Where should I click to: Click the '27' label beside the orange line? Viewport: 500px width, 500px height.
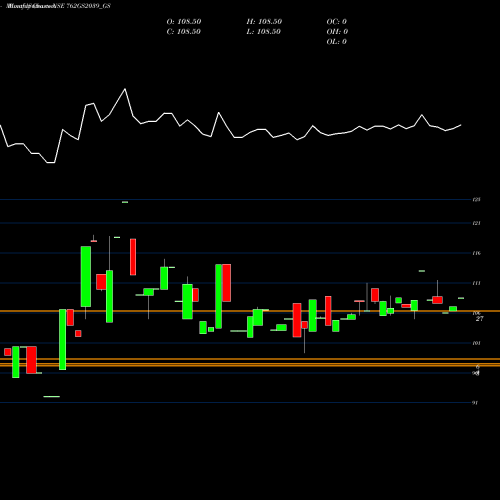(479, 319)
